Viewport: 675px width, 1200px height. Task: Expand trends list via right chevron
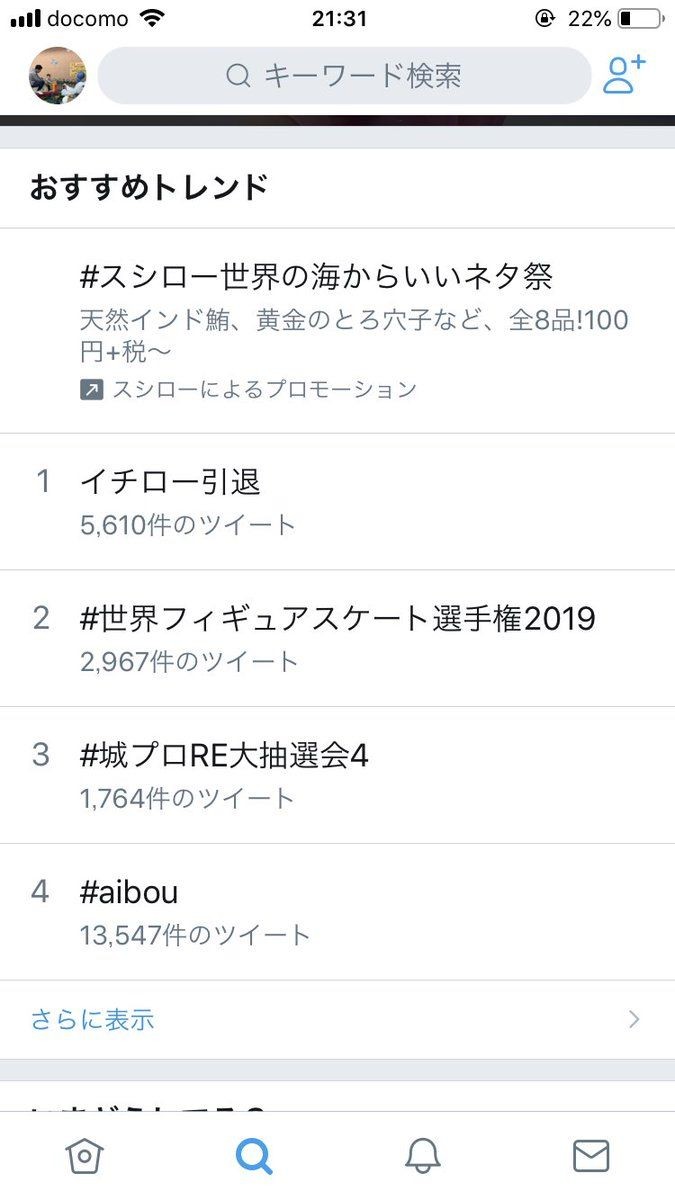(633, 1019)
